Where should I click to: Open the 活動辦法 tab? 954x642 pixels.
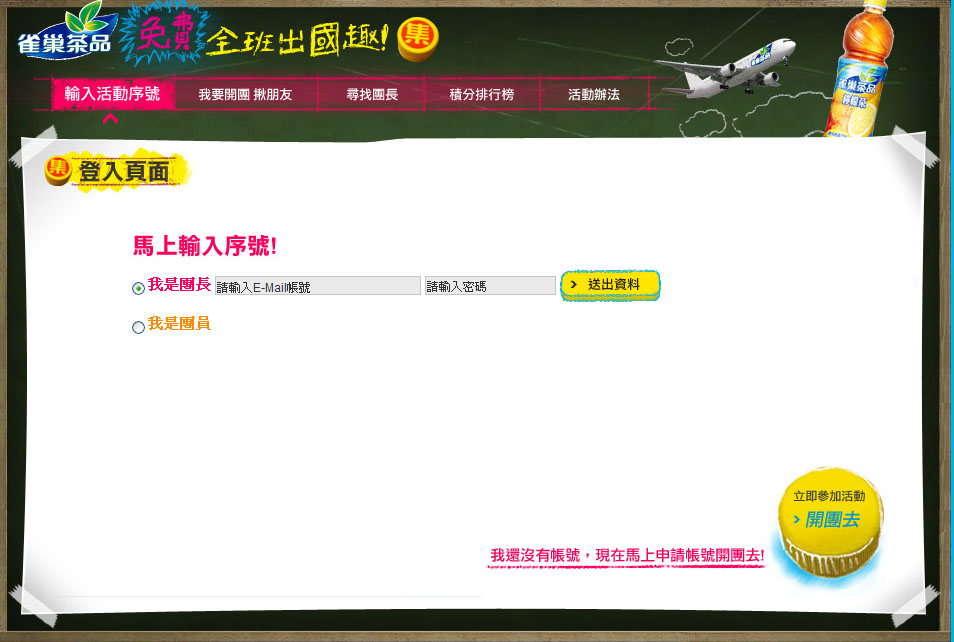click(x=594, y=94)
